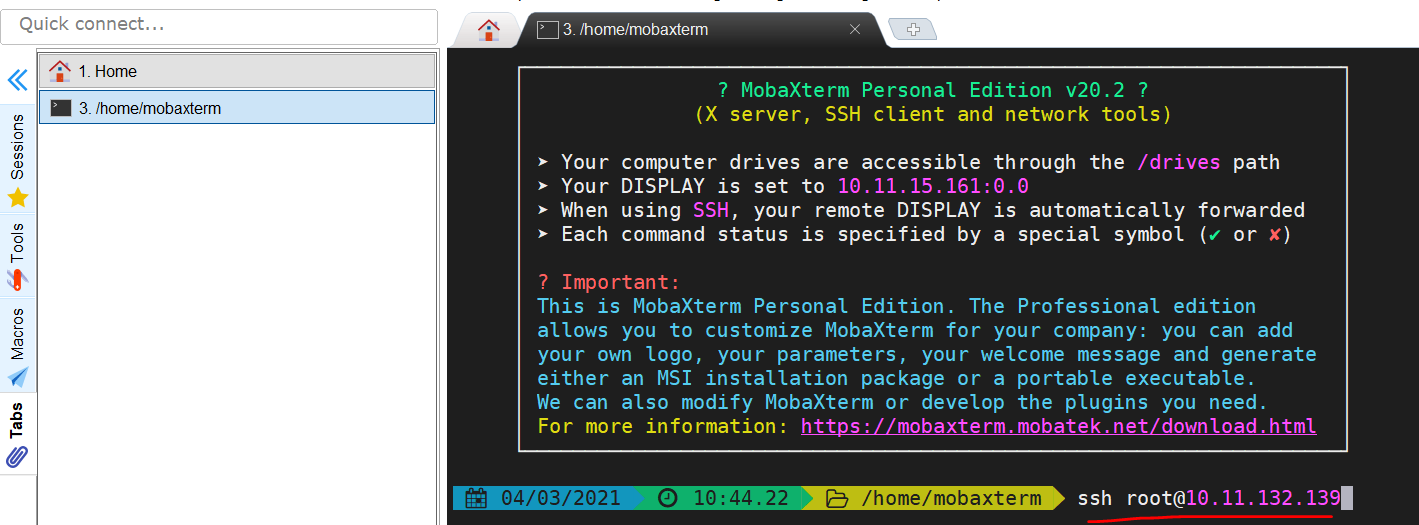The width and height of the screenshot is (1419, 525).
Task: Click the Home icon tab
Action: coord(488,30)
